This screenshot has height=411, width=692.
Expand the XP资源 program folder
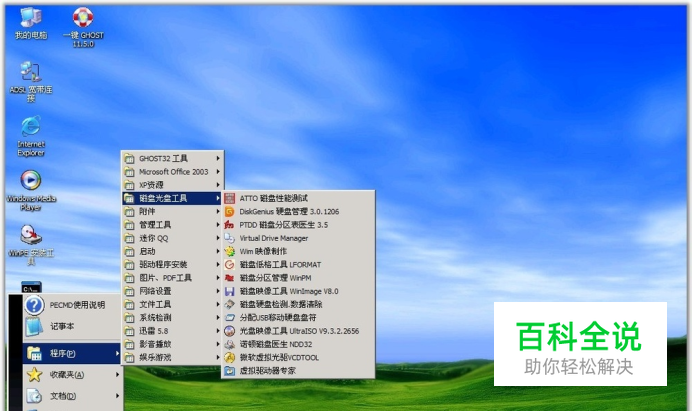coord(173,185)
